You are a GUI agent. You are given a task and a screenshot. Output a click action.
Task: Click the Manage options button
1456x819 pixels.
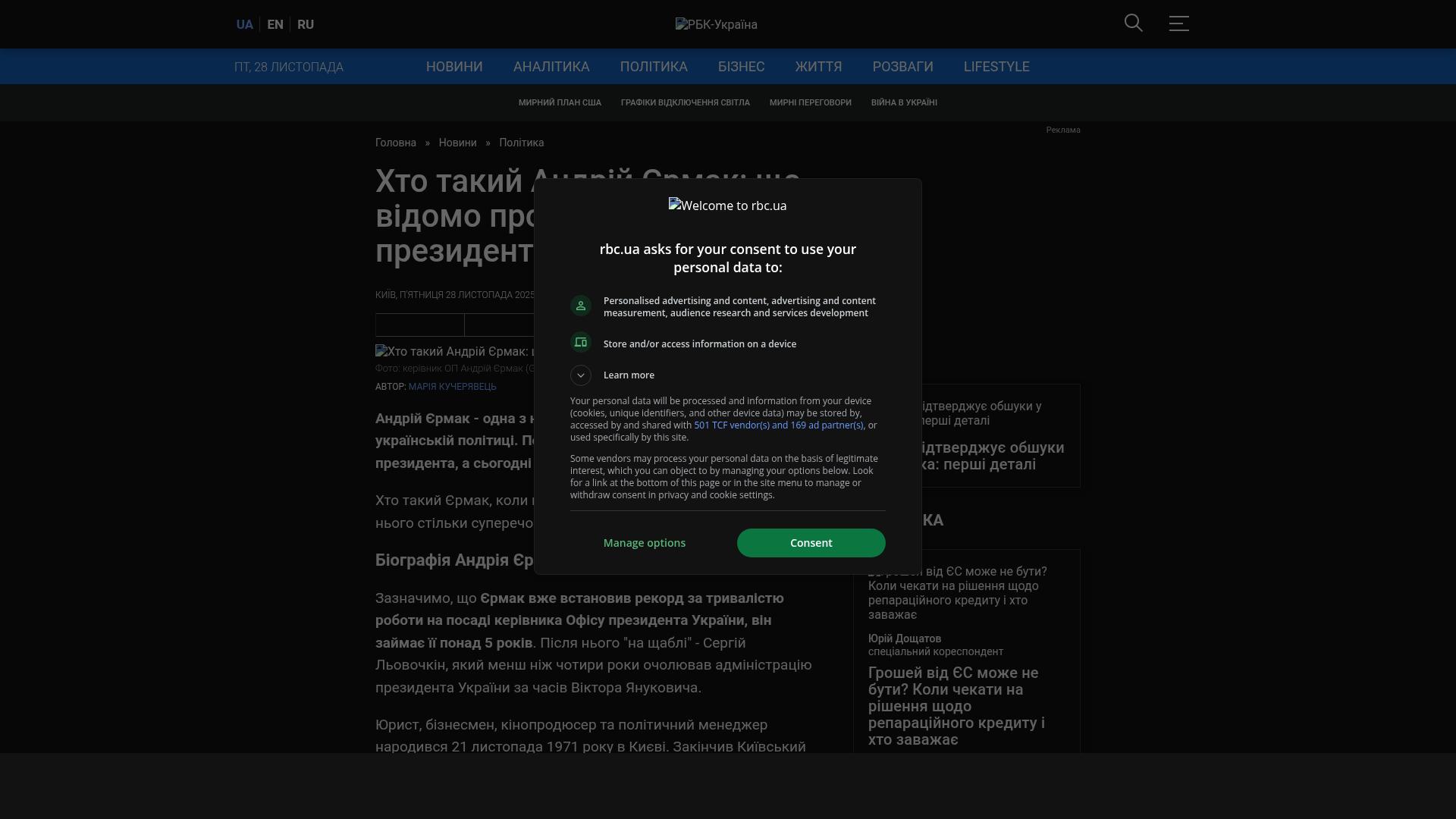coord(645,543)
